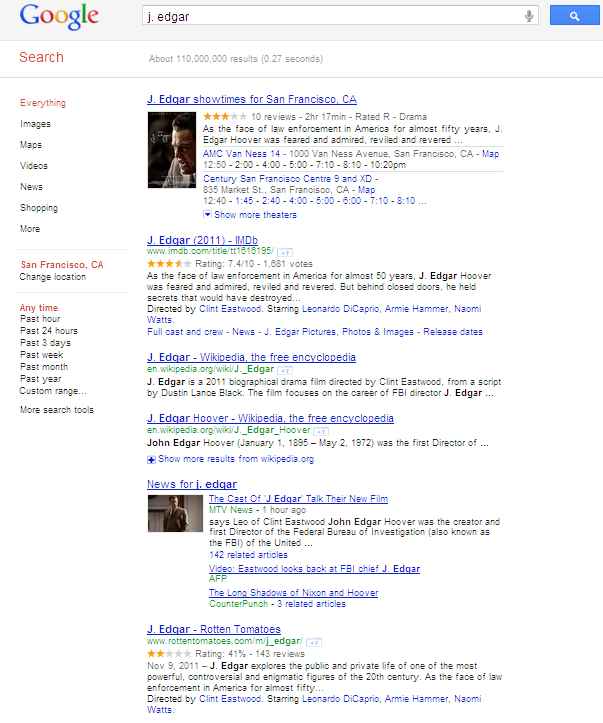The image size is (603, 723).
Task: Filter results by 'Past month'
Action: point(44,367)
